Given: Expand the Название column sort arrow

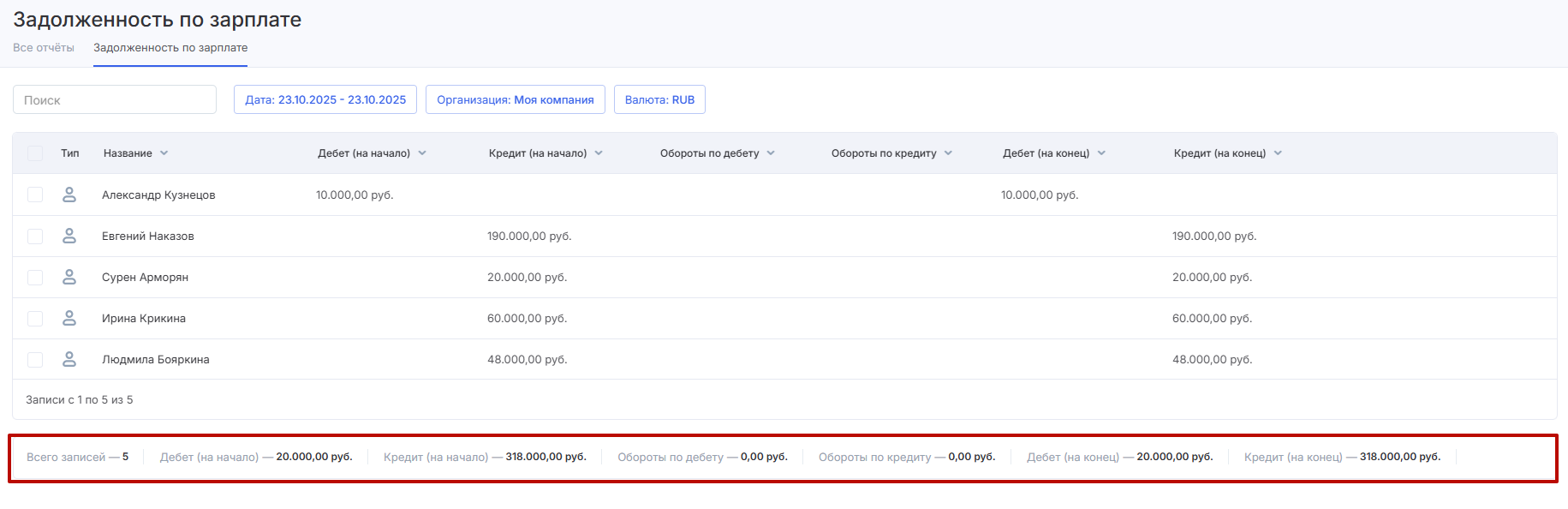Looking at the screenshot, I should pyautogui.click(x=164, y=153).
